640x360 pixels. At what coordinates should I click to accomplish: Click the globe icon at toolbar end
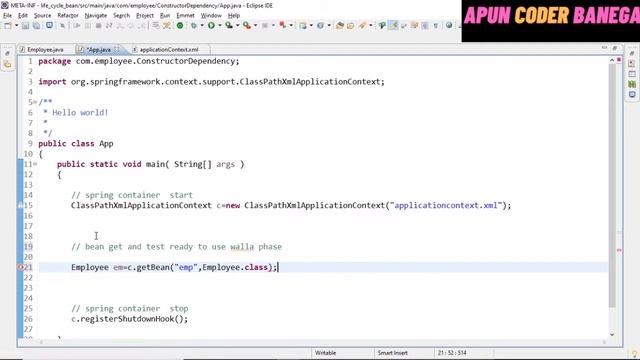coord(449,25)
